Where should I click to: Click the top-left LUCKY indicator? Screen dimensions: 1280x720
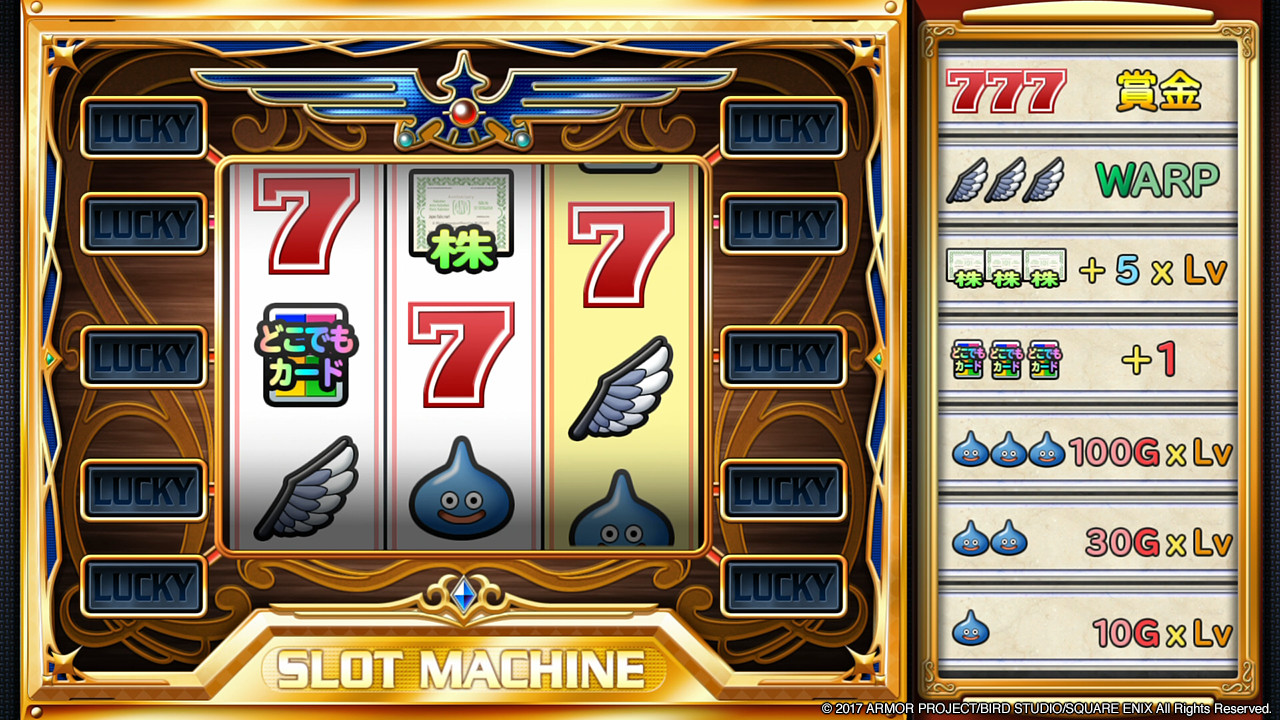click(144, 127)
